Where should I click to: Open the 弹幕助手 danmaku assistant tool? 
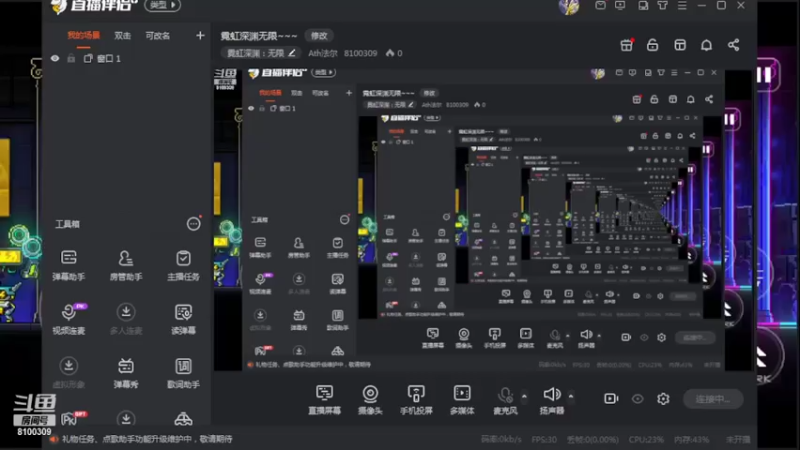click(68, 265)
